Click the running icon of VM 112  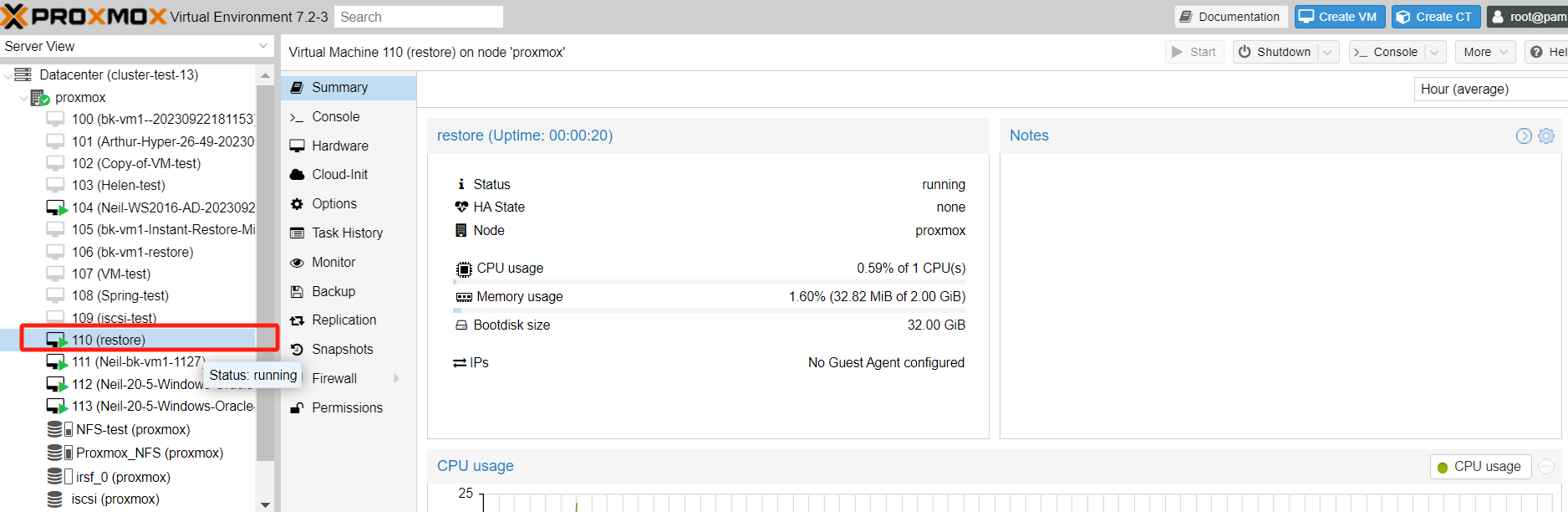[57, 384]
